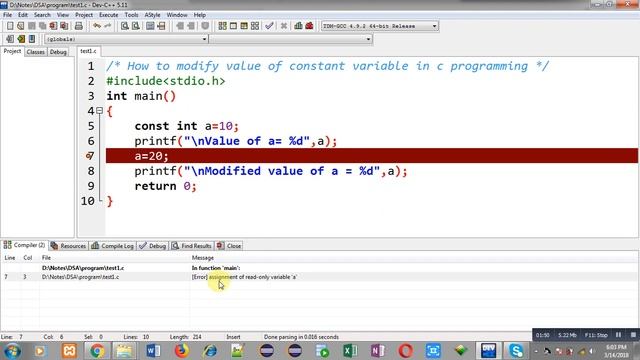Switch to the Find Results bottom tab
The image size is (640, 360).
191,246
